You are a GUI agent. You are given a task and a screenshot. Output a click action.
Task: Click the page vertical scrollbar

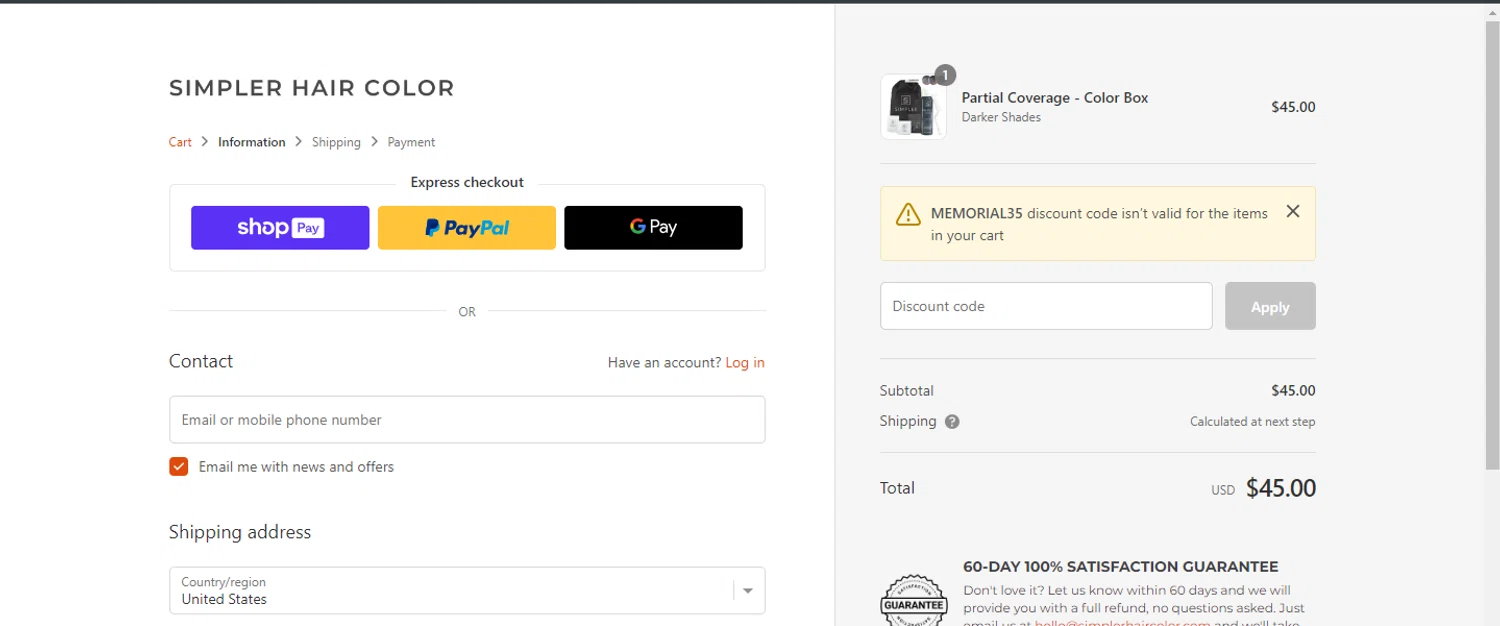(x=1492, y=245)
